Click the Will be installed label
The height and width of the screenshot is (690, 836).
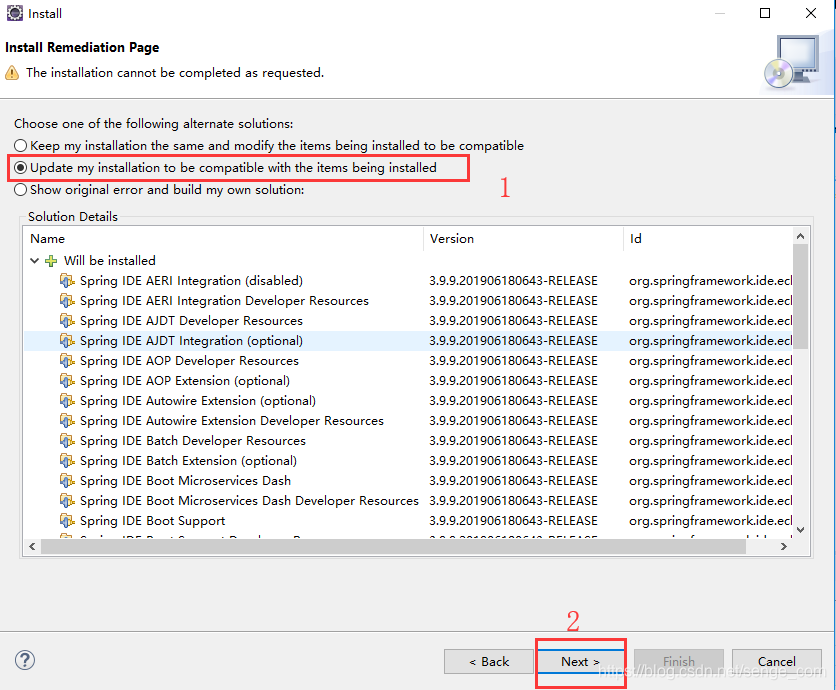[110, 261]
